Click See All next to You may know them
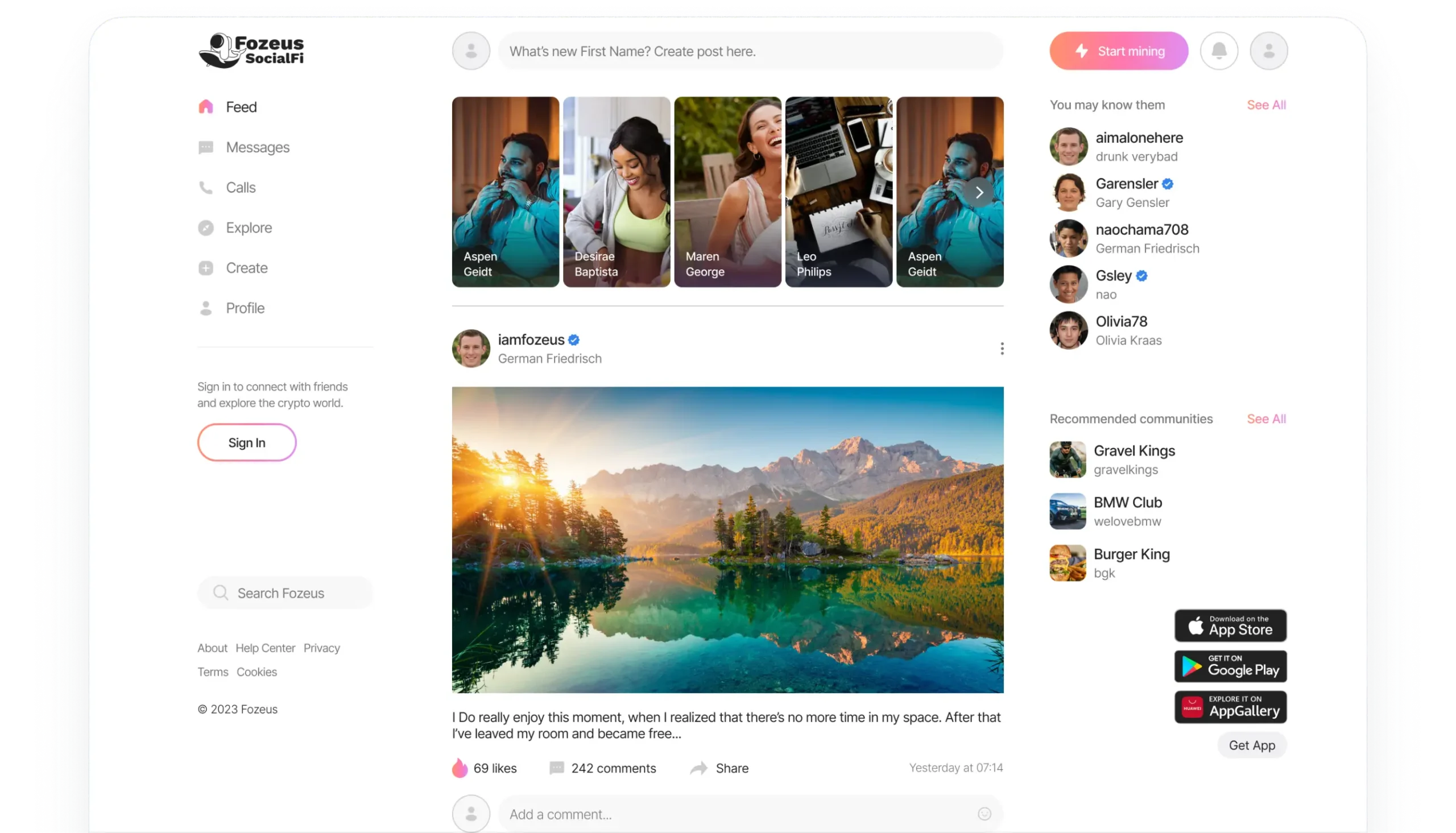This screenshot has height=833, width=1456. [x=1266, y=105]
